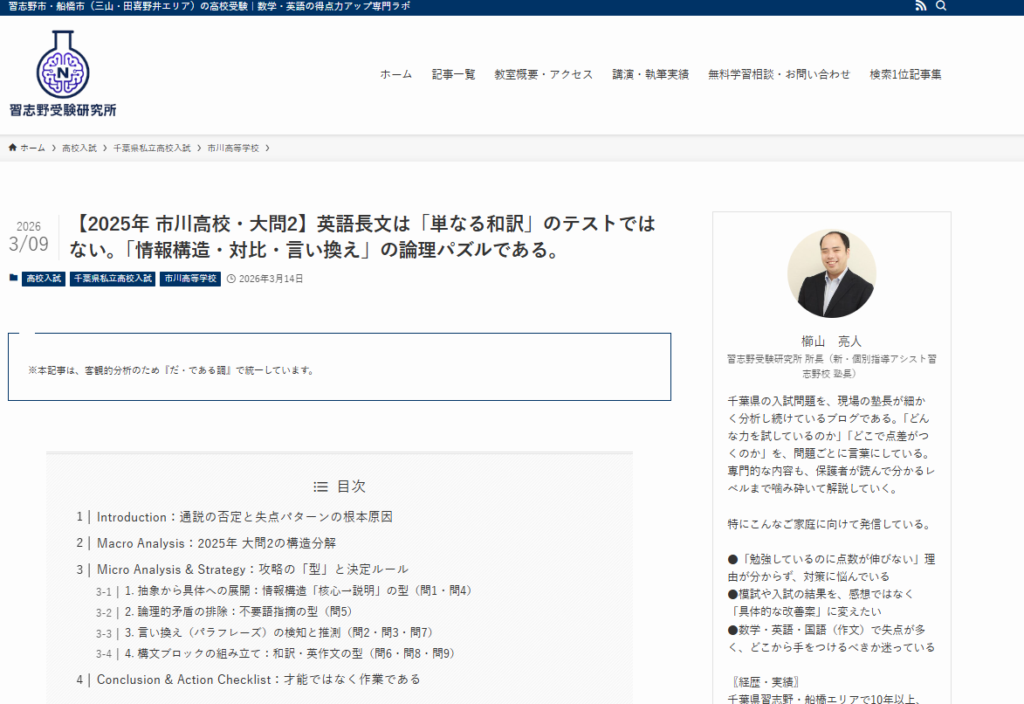Select 検索1位記事集 in the menu

(x=905, y=74)
